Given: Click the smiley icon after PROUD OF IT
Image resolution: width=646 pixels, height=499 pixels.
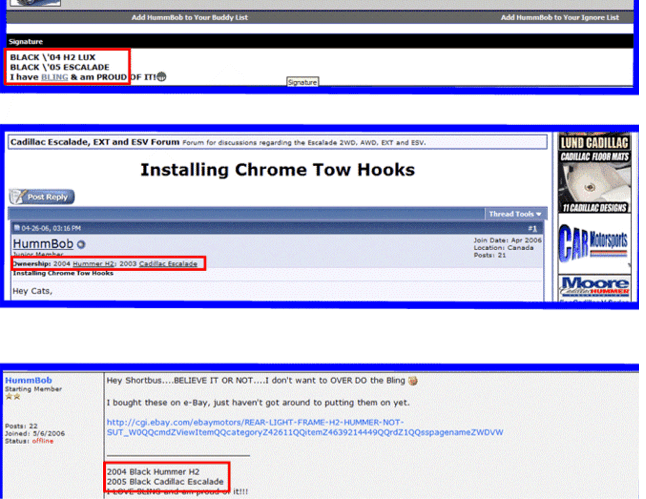Looking at the screenshot, I should pyautogui.click(x=162, y=77).
